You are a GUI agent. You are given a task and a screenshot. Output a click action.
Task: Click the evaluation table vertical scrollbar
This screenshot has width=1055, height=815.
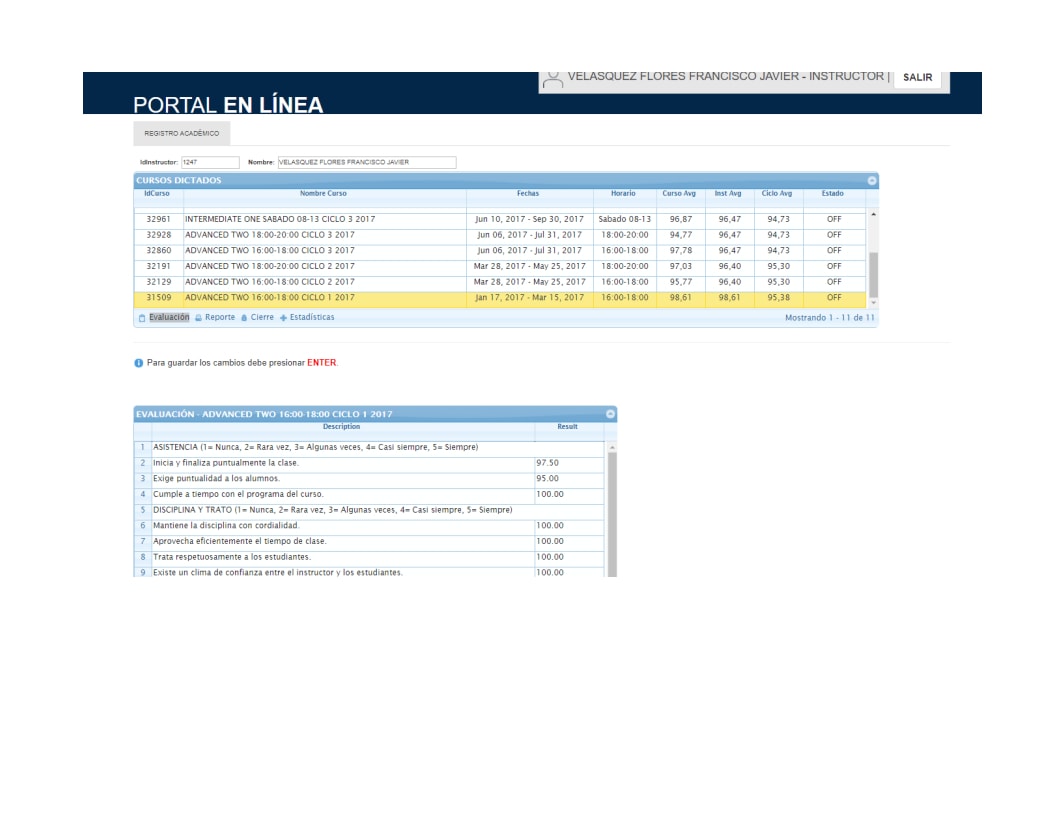612,515
